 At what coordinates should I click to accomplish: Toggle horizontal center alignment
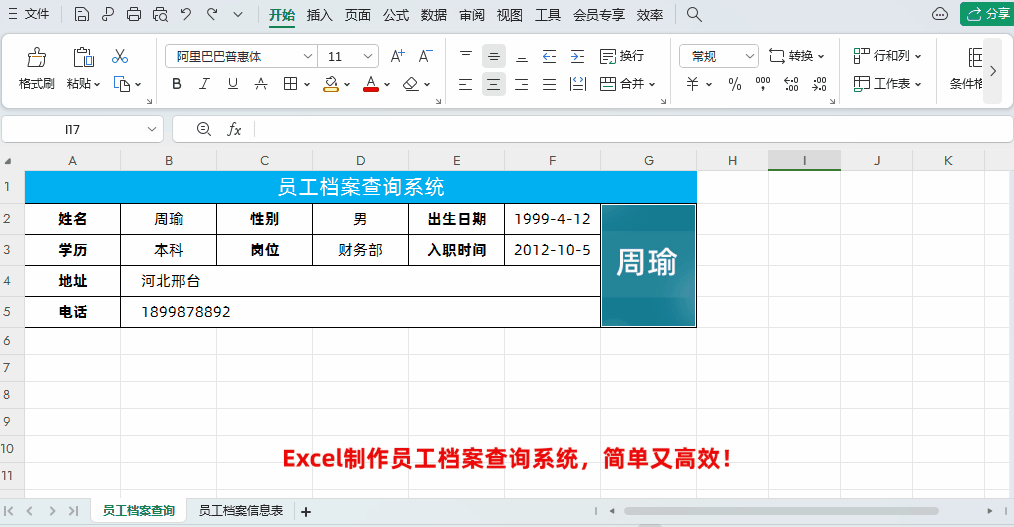coord(493,84)
